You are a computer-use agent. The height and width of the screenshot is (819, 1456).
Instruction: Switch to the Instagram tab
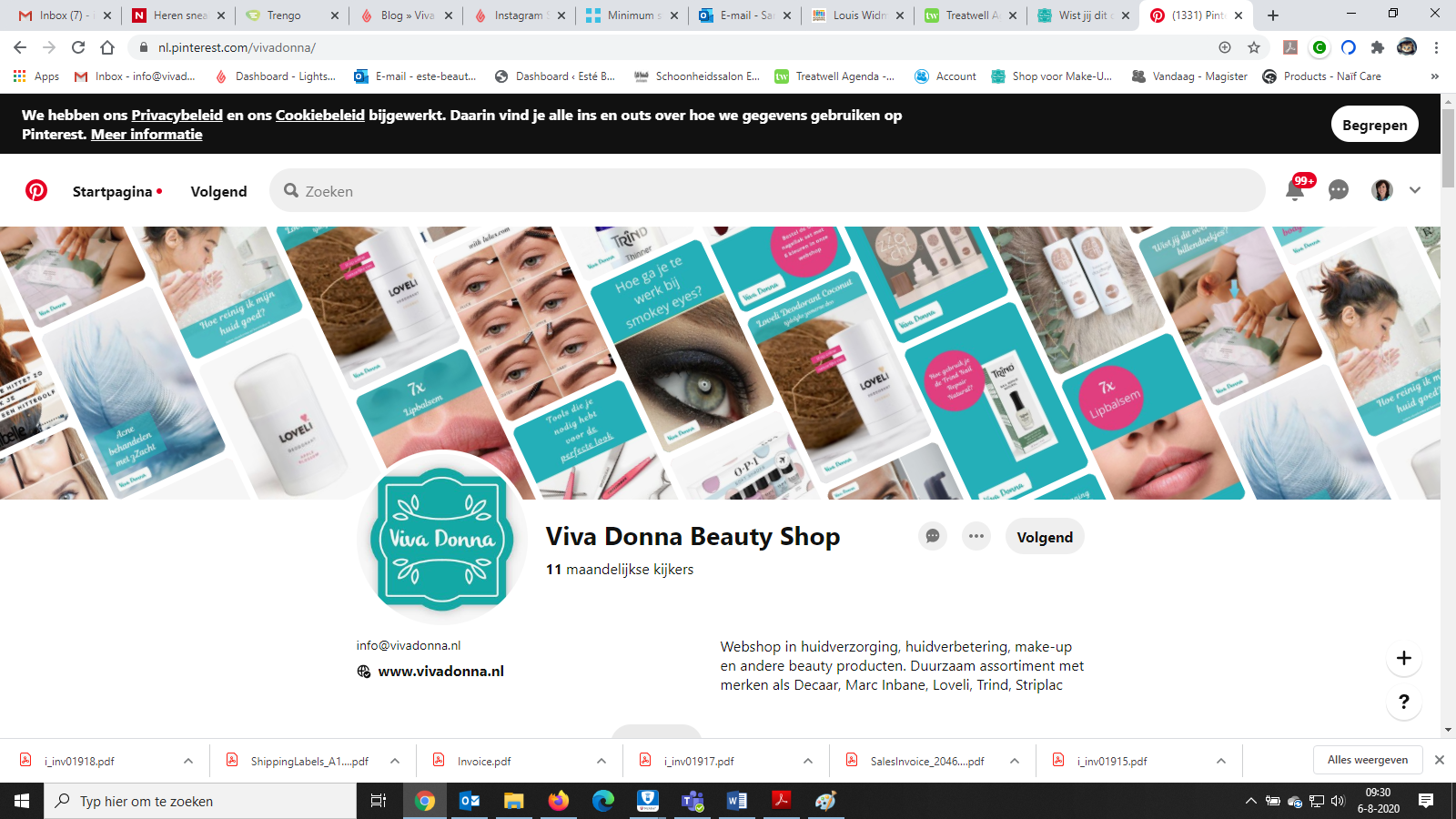click(519, 15)
